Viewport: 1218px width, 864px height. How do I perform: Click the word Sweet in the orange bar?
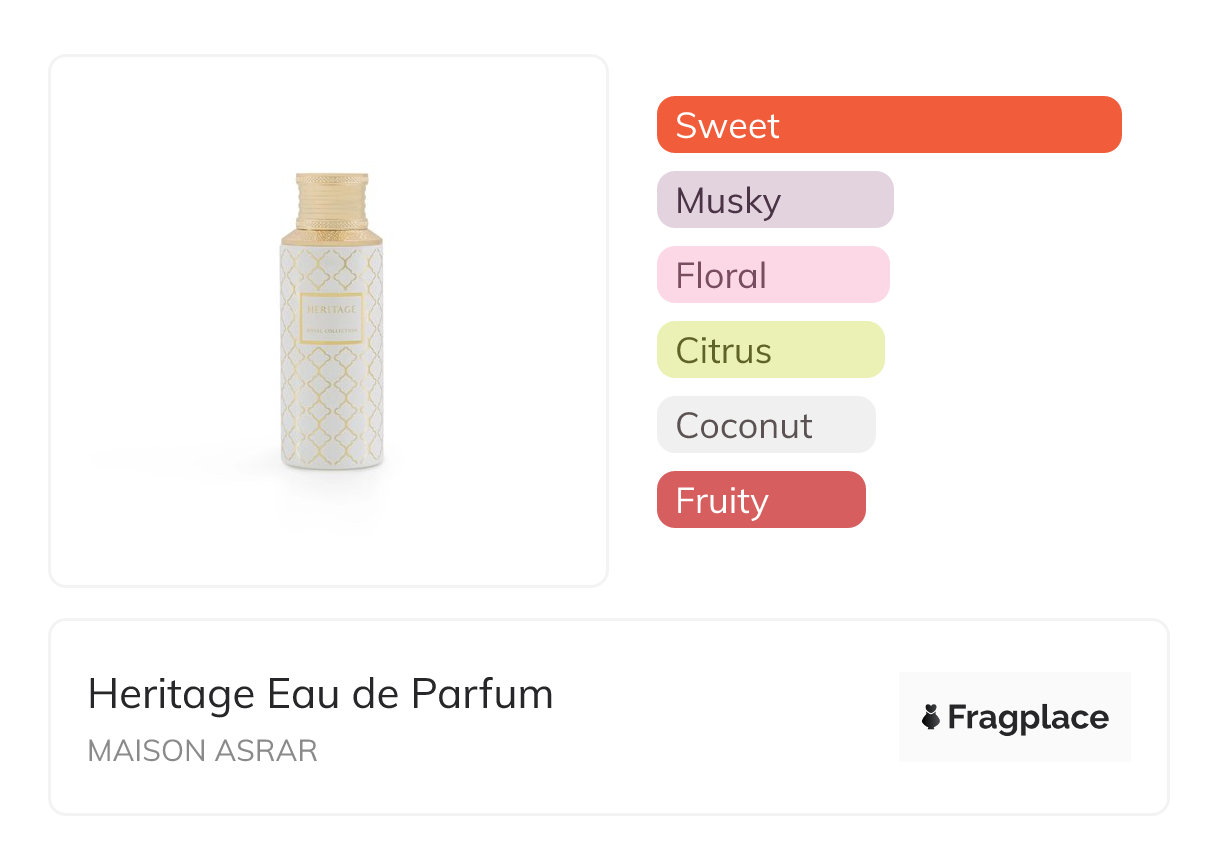pyautogui.click(x=727, y=125)
